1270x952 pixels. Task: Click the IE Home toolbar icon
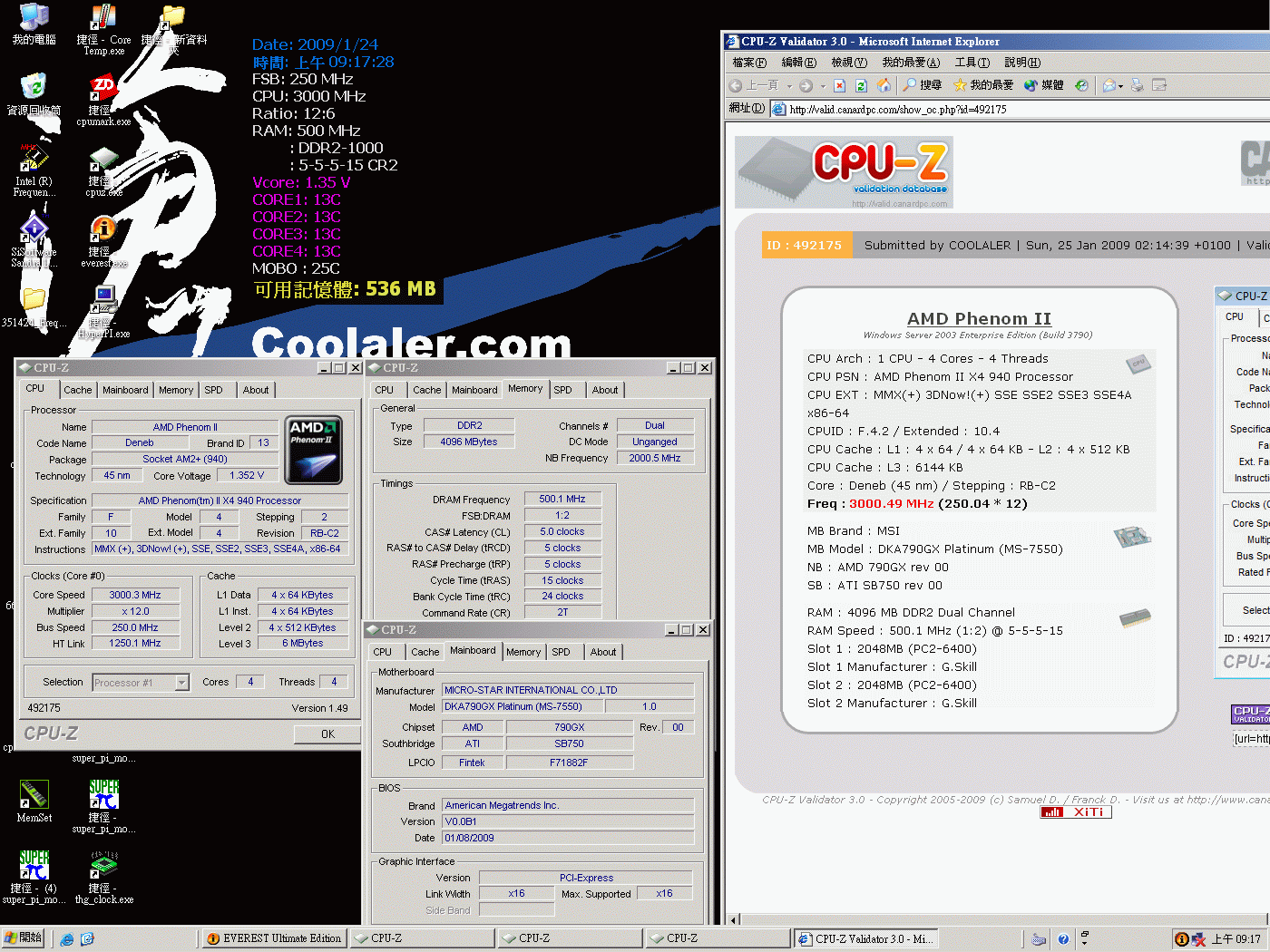coord(884,85)
